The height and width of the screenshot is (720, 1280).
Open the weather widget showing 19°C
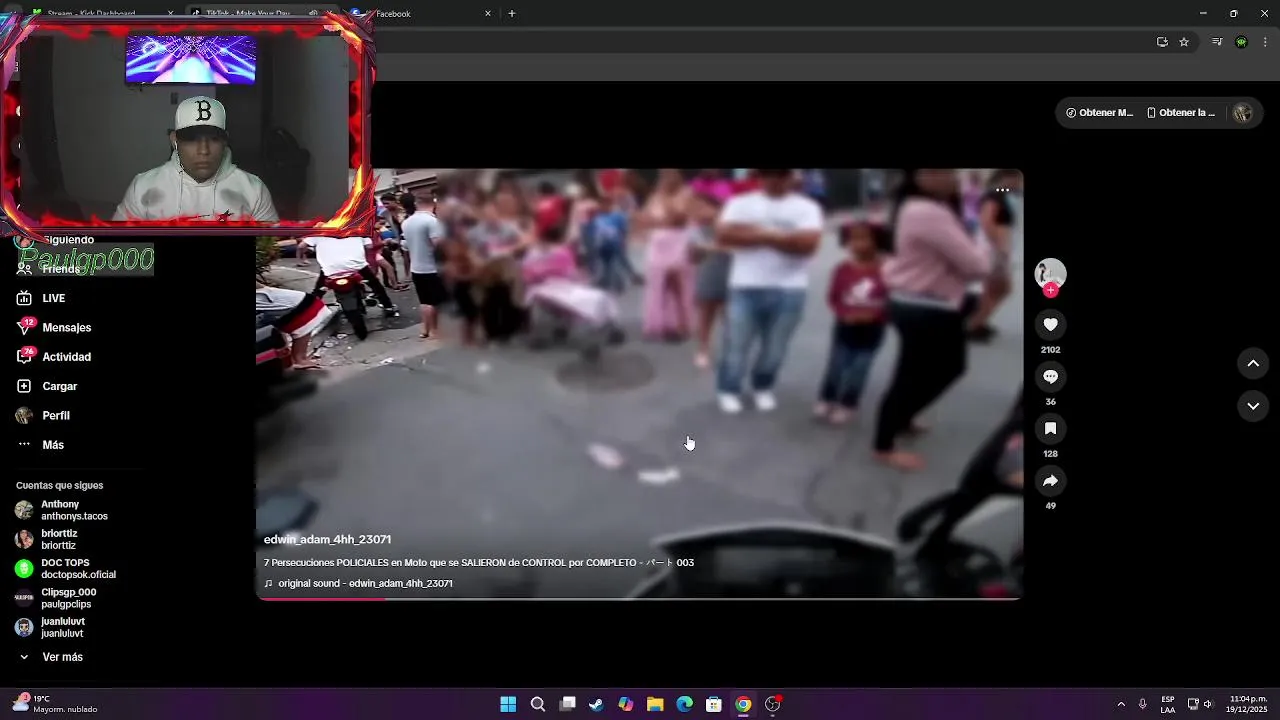(55, 704)
